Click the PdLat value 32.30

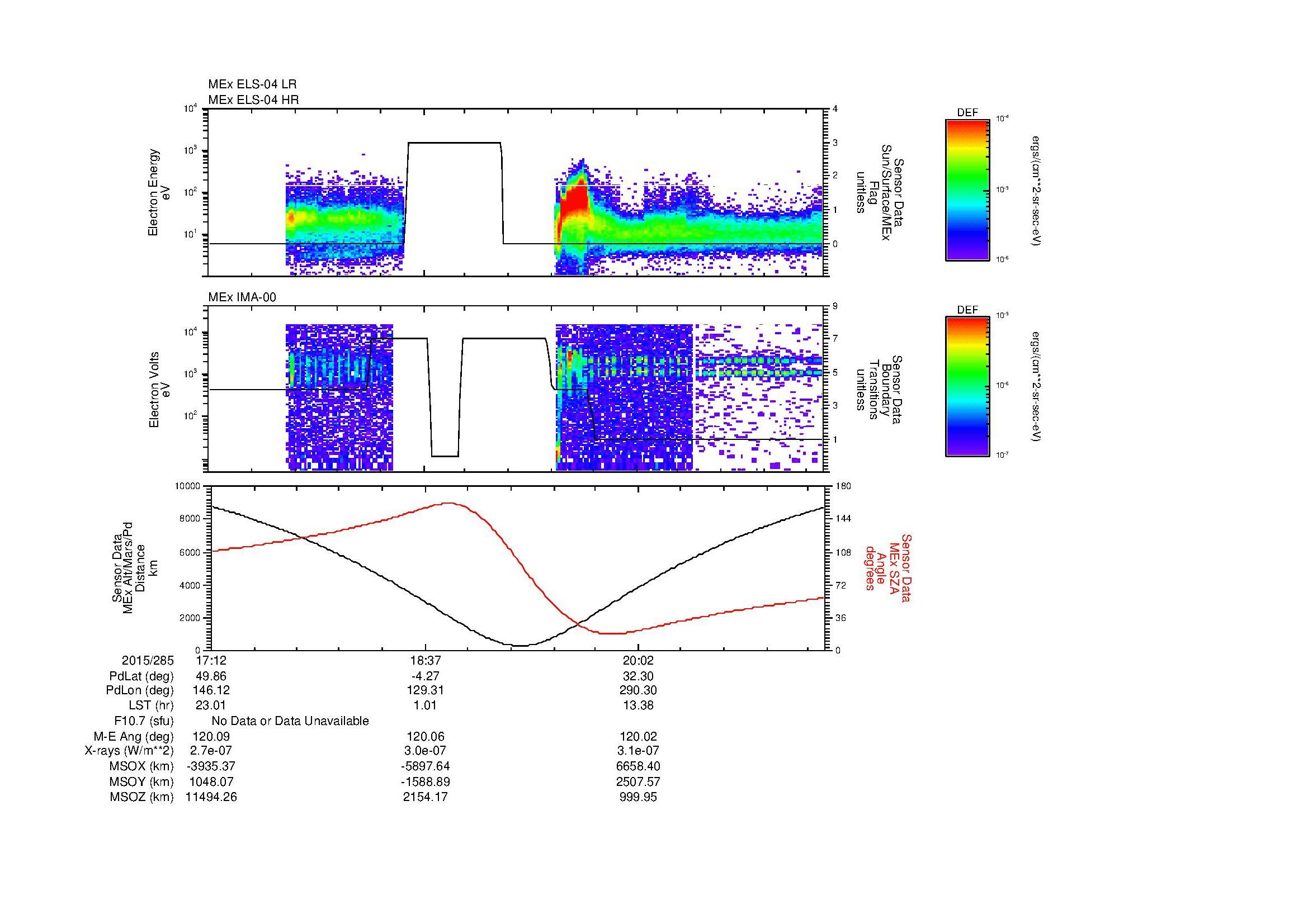coord(639,676)
